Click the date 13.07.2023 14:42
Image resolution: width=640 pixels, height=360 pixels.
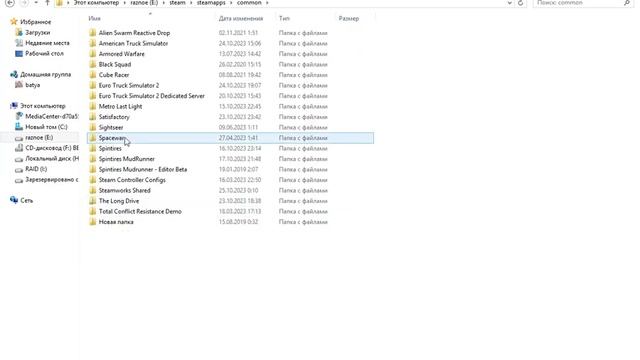pyautogui.click(x=240, y=54)
